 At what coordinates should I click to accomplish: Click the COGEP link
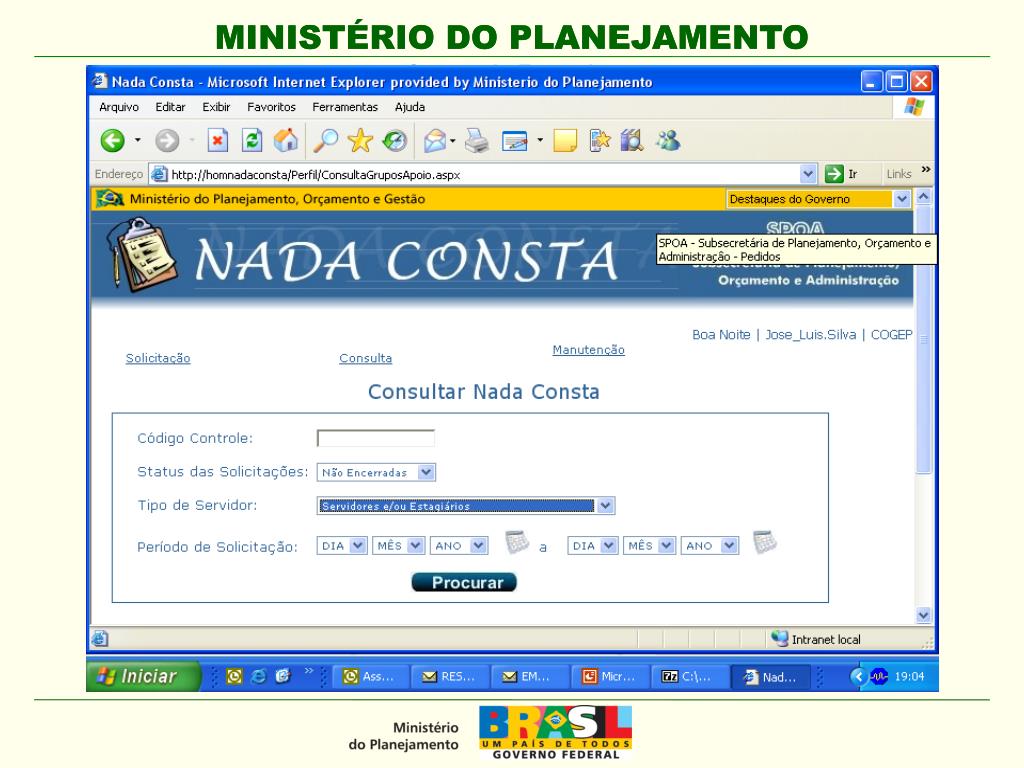click(x=891, y=334)
